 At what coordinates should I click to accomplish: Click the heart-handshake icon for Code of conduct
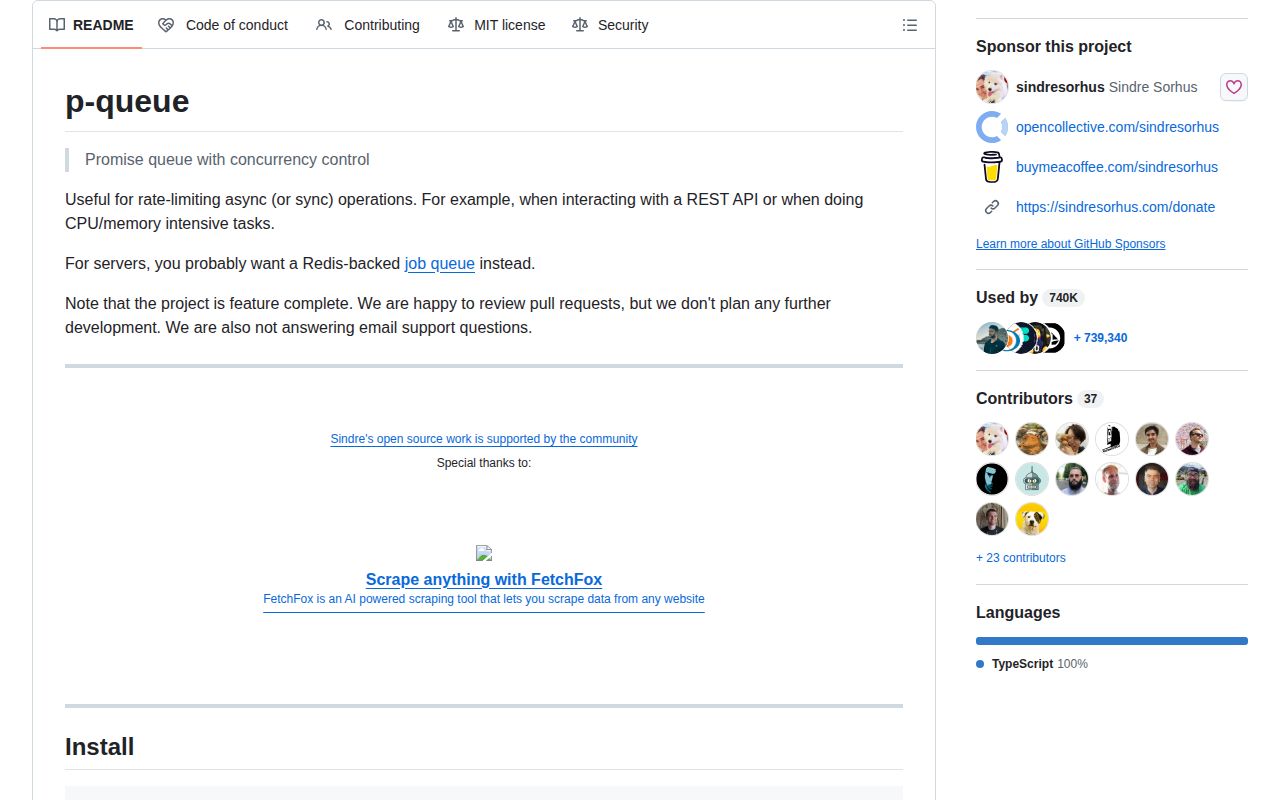point(166,25)
